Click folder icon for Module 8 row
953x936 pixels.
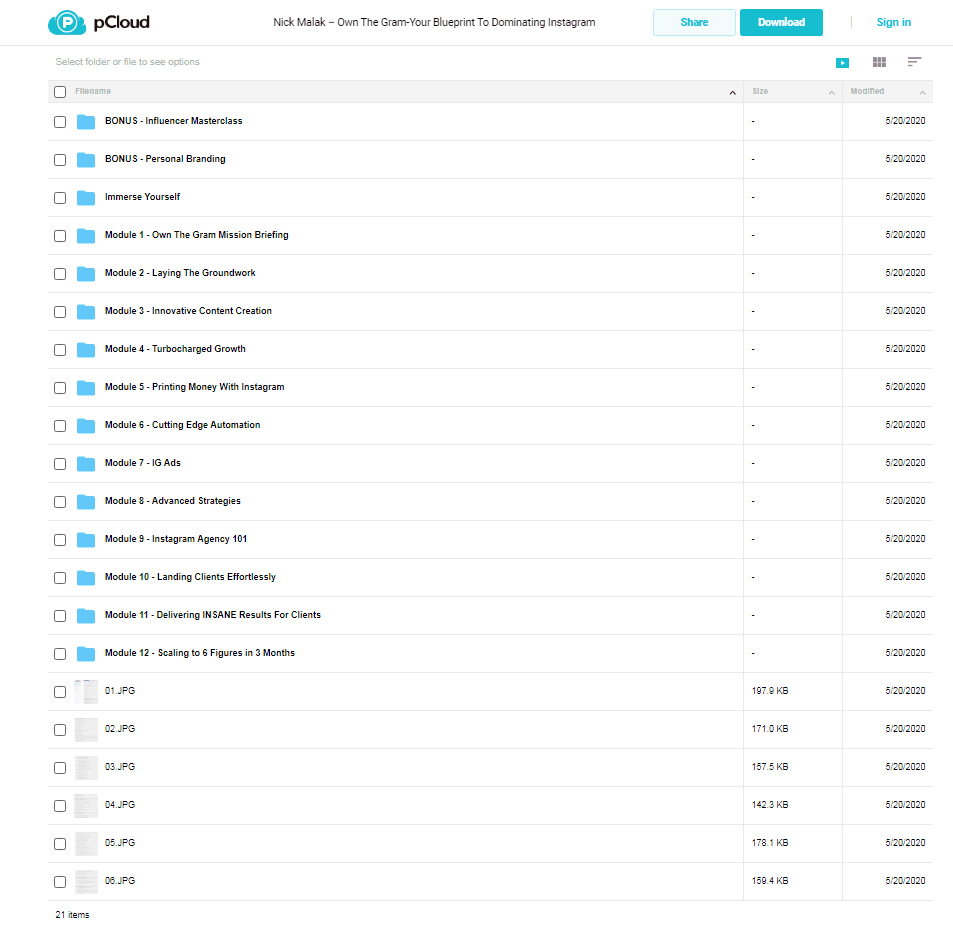[86, 501]
